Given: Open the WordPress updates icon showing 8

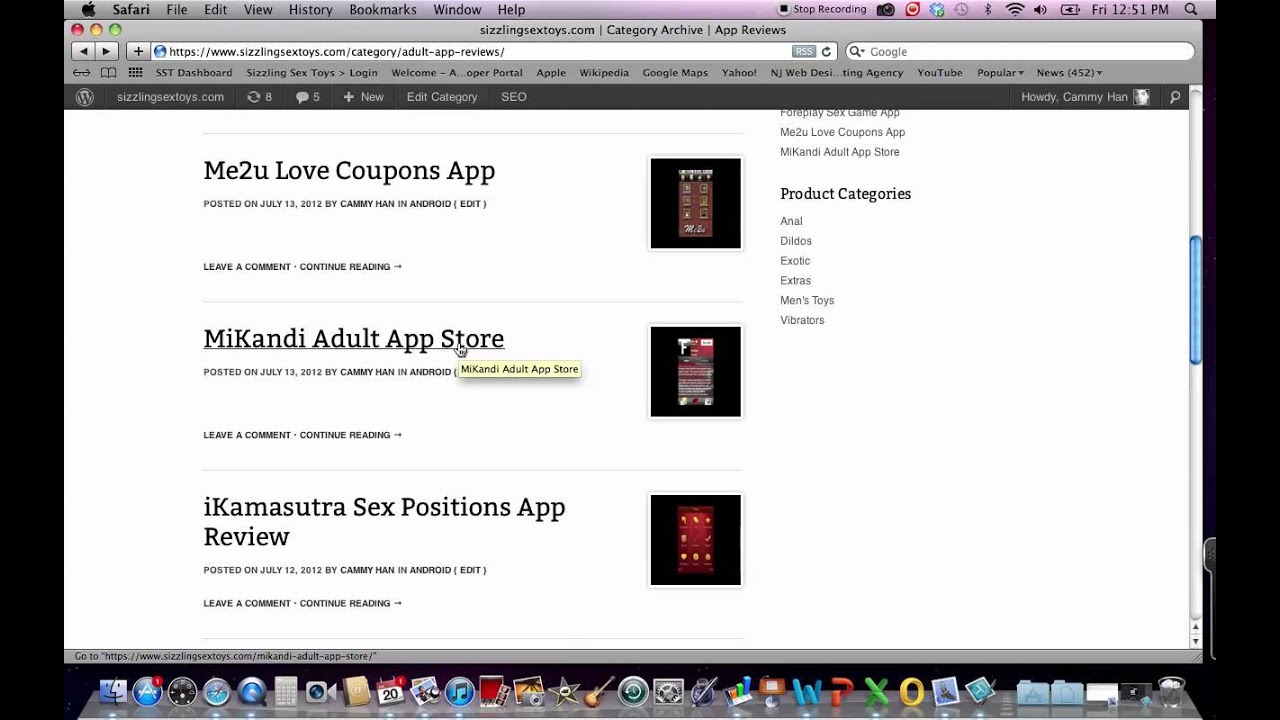Looking at the screenshot, I should click(x=259, y=97).
